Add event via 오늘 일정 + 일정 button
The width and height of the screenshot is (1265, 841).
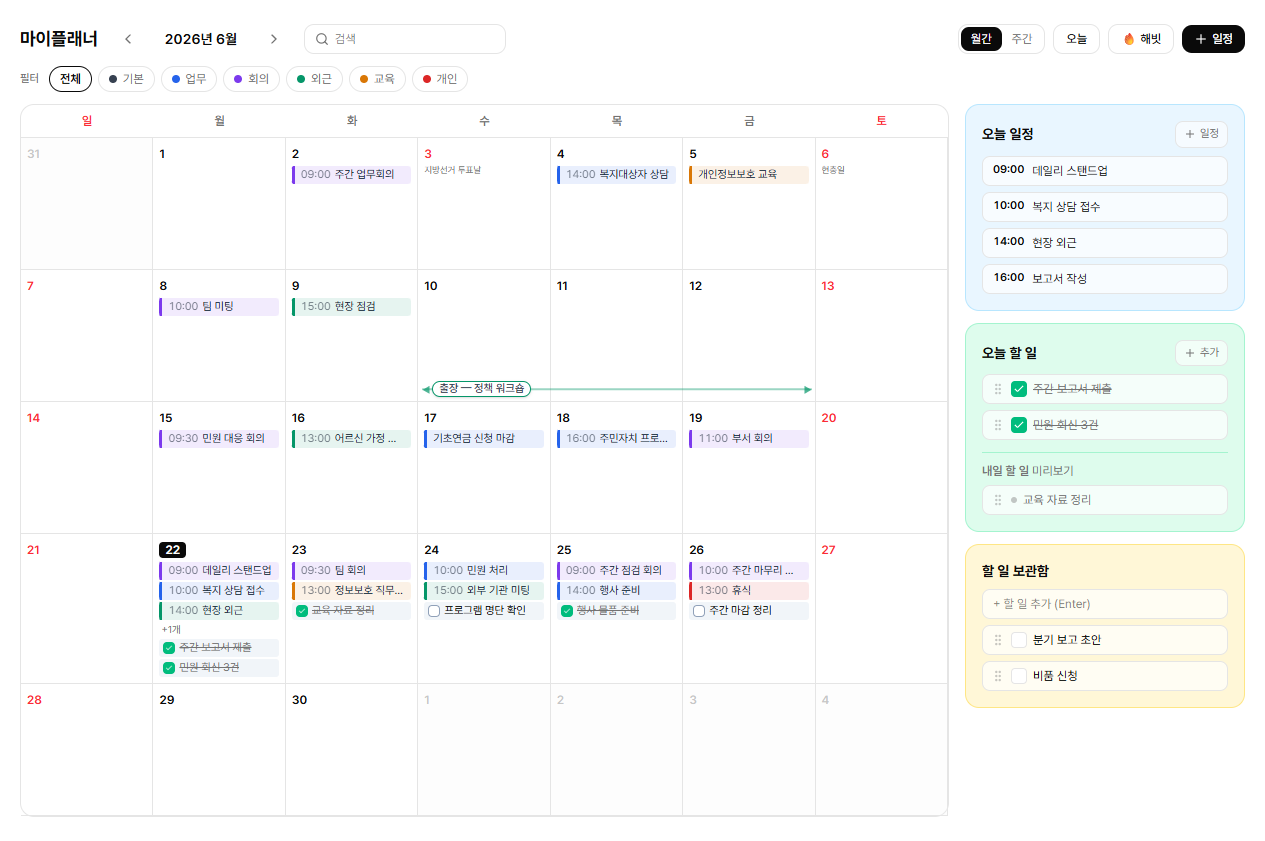(1201, 134)
